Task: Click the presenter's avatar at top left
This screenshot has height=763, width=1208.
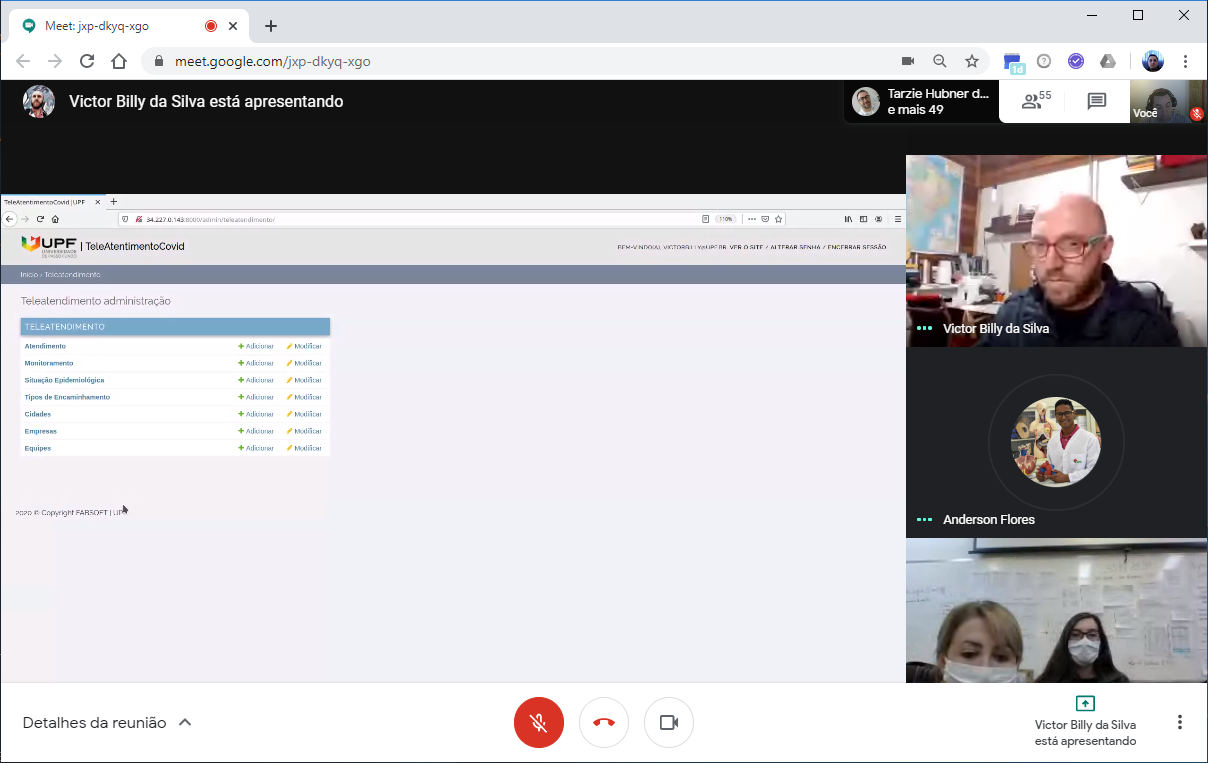Action: click(x=39, y=101)
